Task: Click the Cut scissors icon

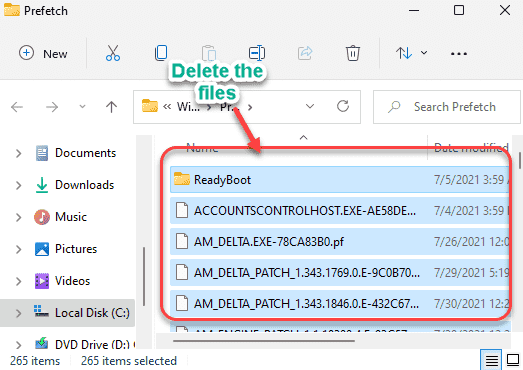Action: pos(113,53)
